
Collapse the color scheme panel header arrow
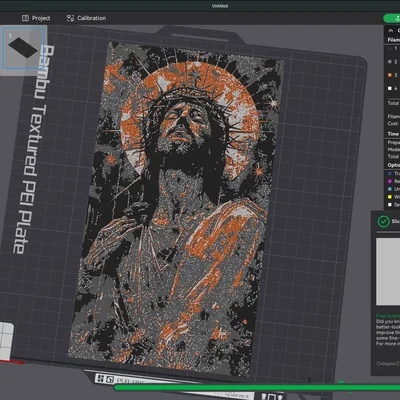391,30
